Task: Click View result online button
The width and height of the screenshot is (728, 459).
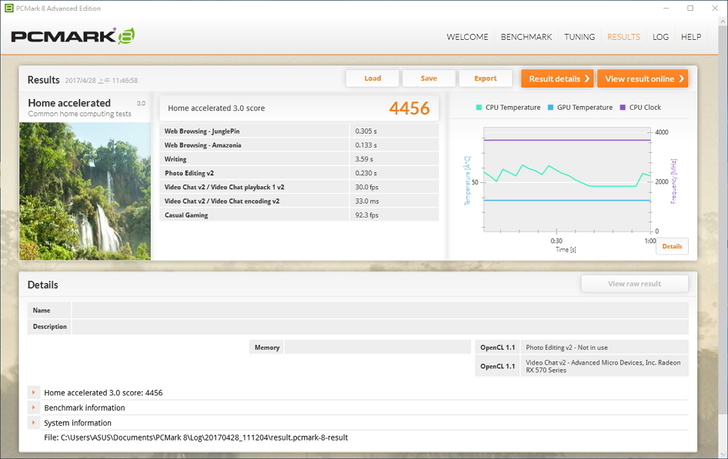Action: [643, 78]
